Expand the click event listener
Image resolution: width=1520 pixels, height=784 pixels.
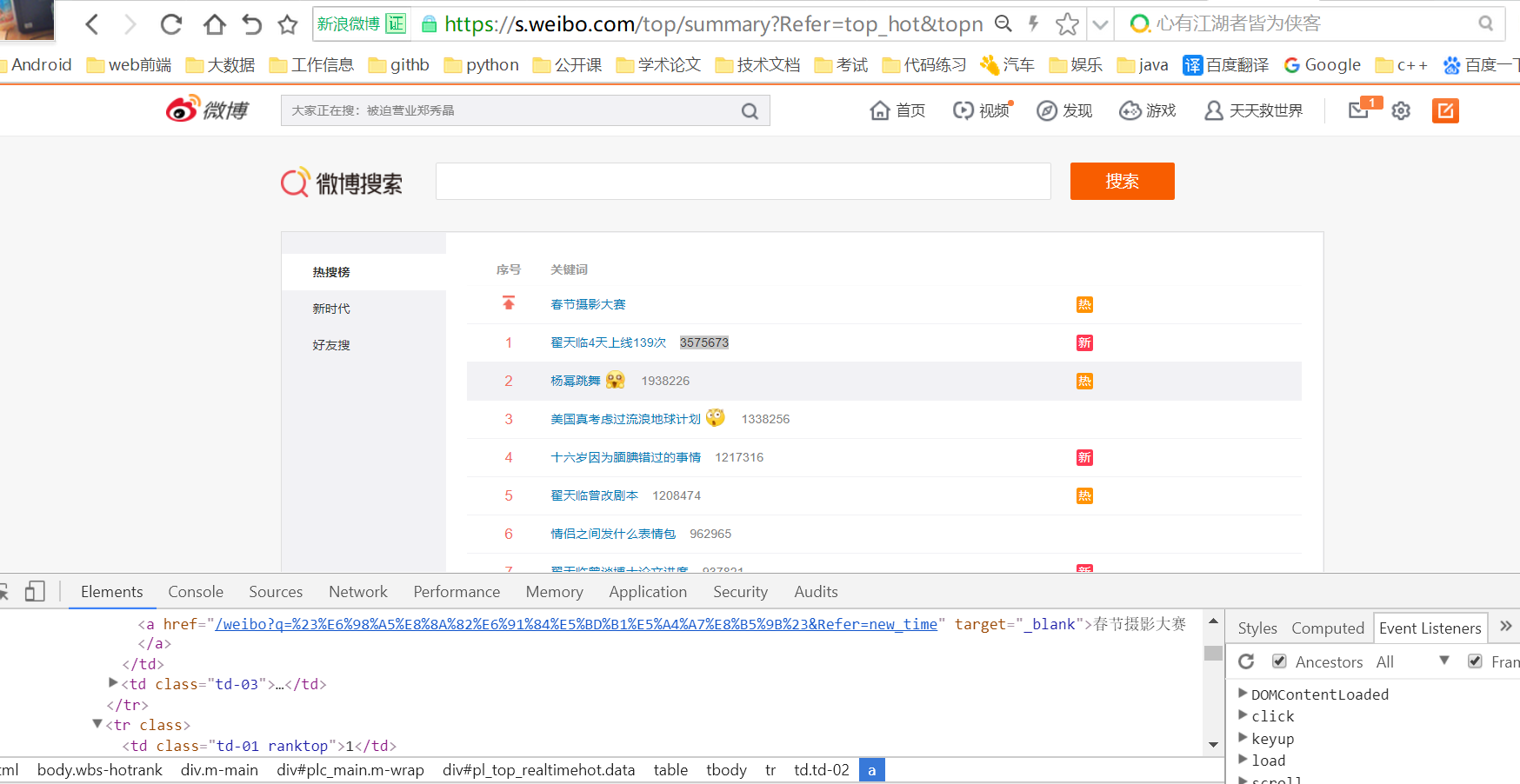tap(1243, 715)
